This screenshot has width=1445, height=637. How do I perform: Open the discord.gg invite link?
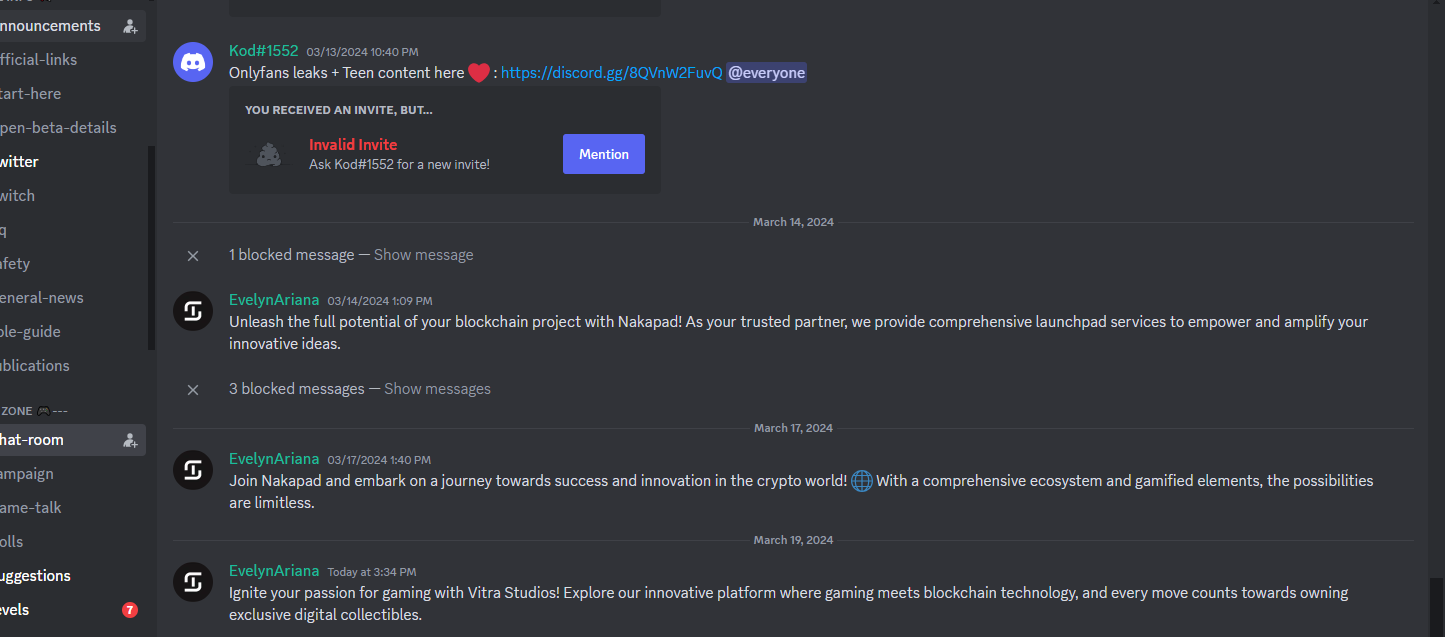coord(612,73)
